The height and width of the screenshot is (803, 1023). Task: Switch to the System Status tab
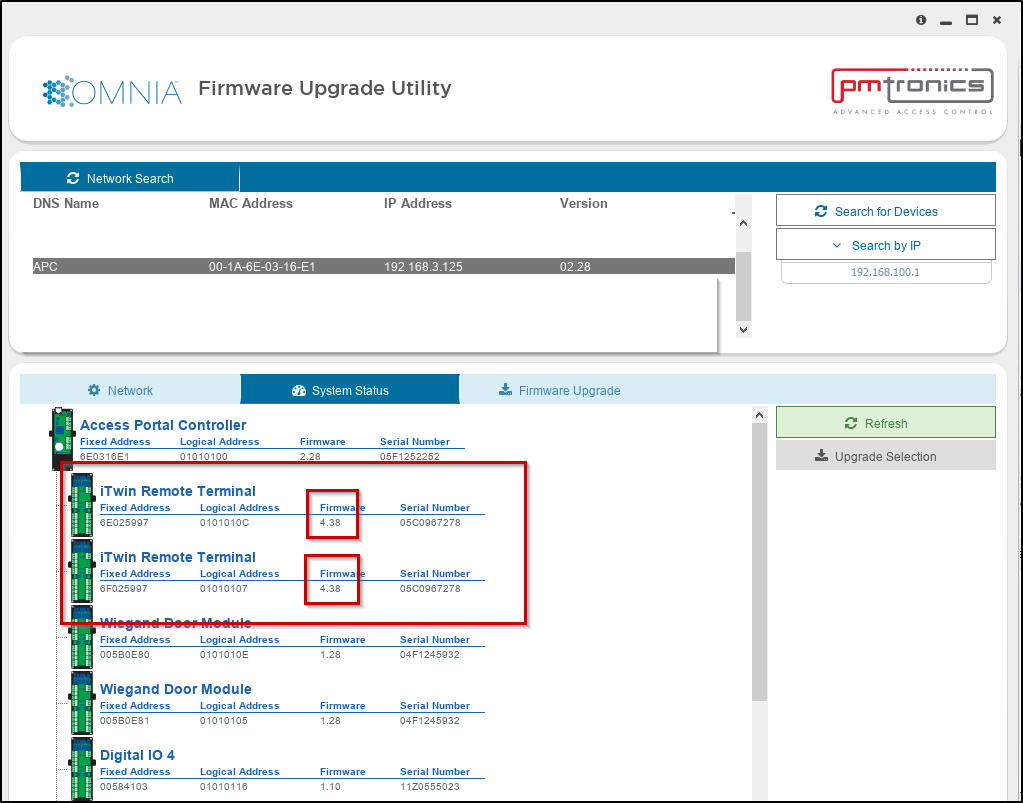pos(350,390)
